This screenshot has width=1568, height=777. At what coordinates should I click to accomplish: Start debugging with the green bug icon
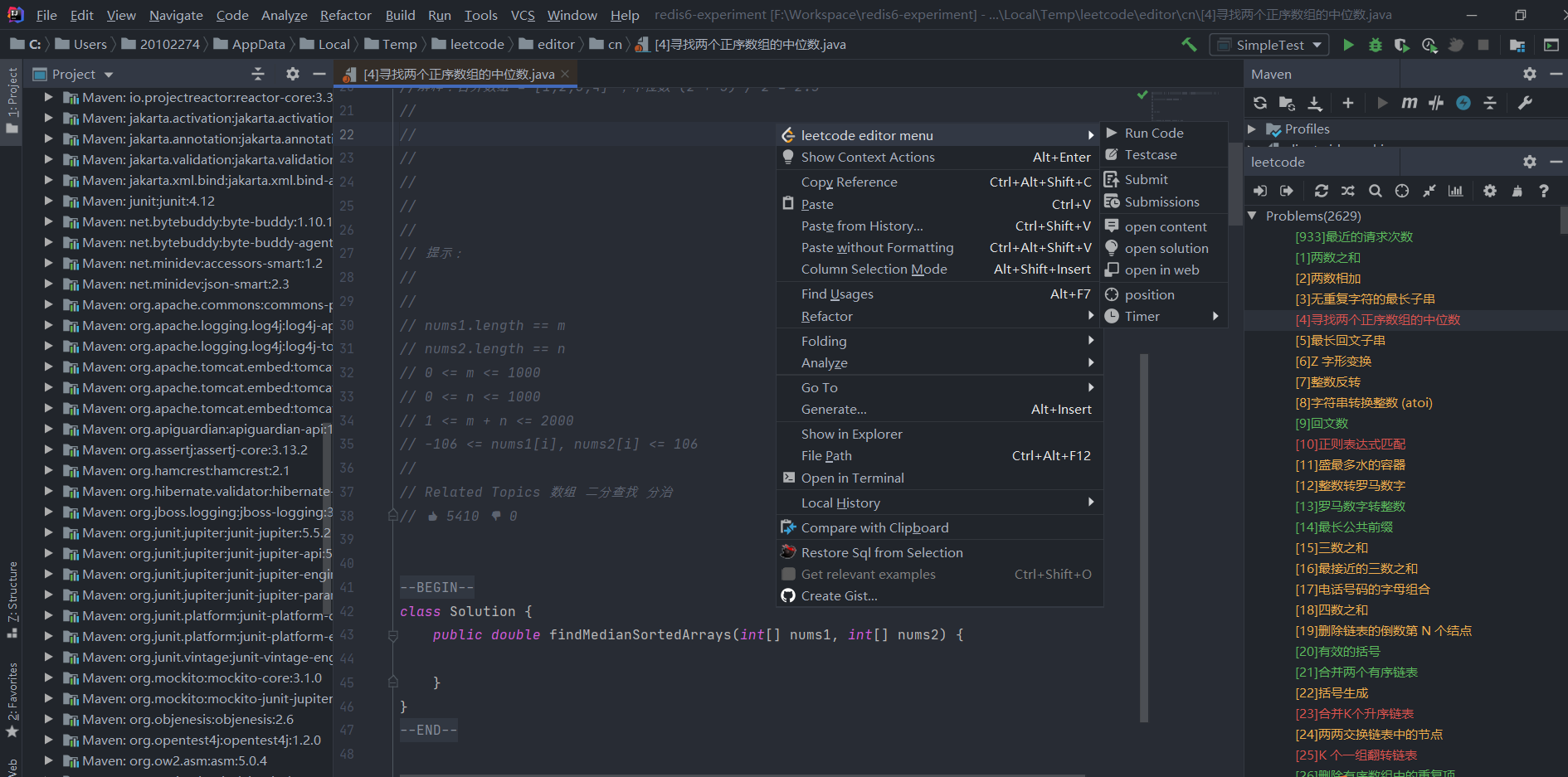1375,45
